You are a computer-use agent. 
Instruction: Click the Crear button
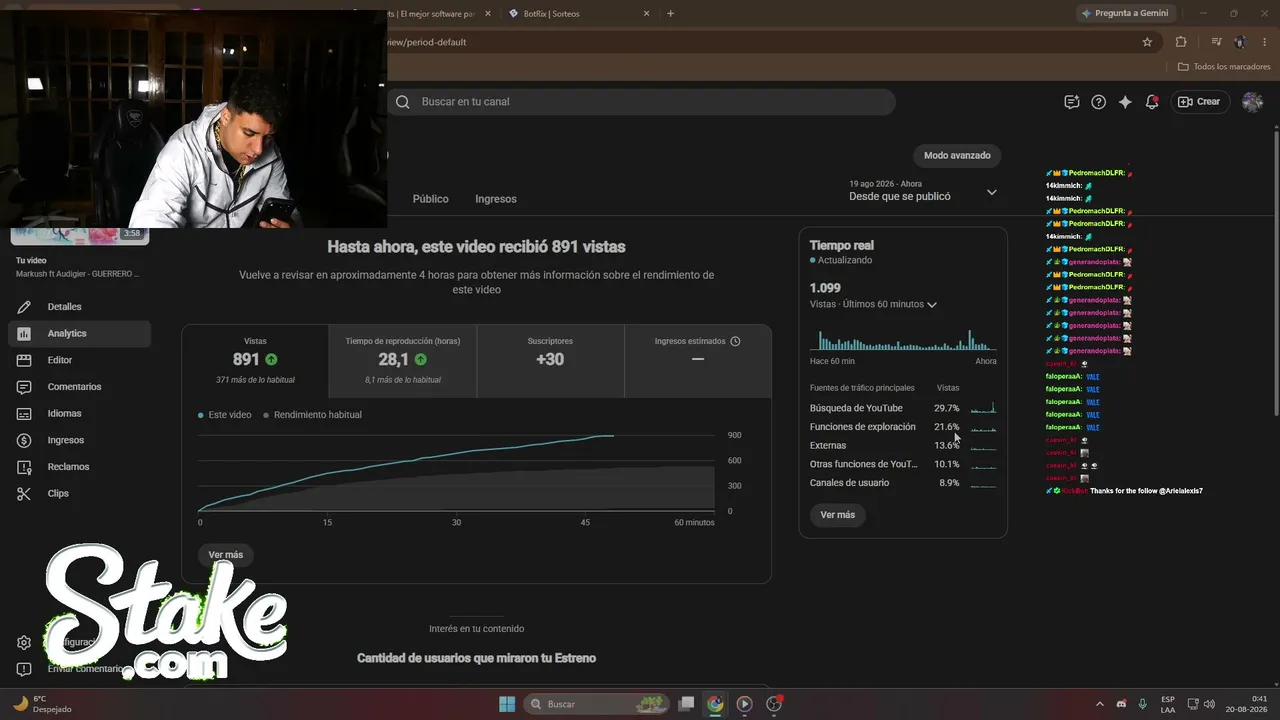(x=1200, y=102)
